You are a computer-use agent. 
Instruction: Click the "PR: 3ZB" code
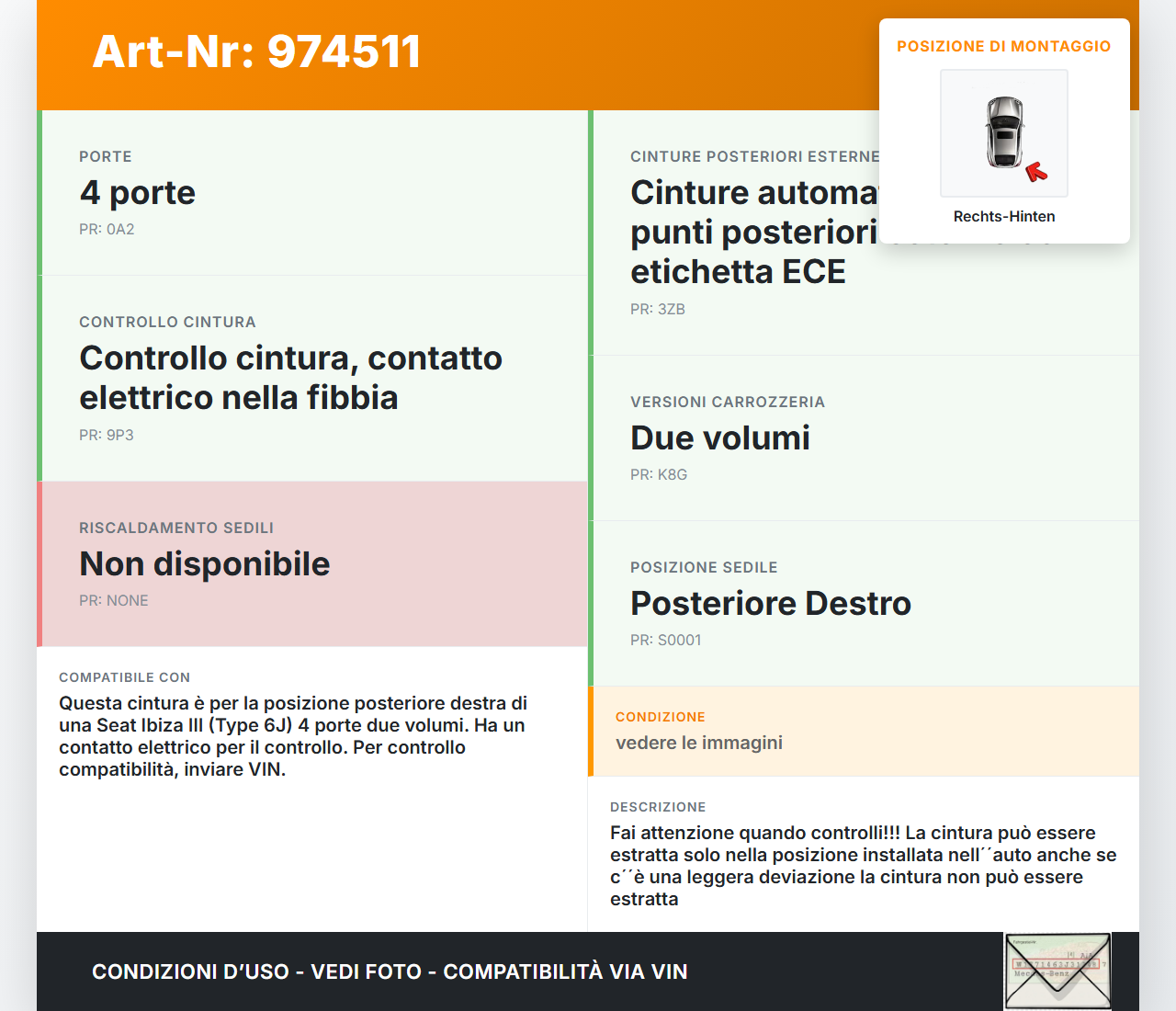point(658,309)
